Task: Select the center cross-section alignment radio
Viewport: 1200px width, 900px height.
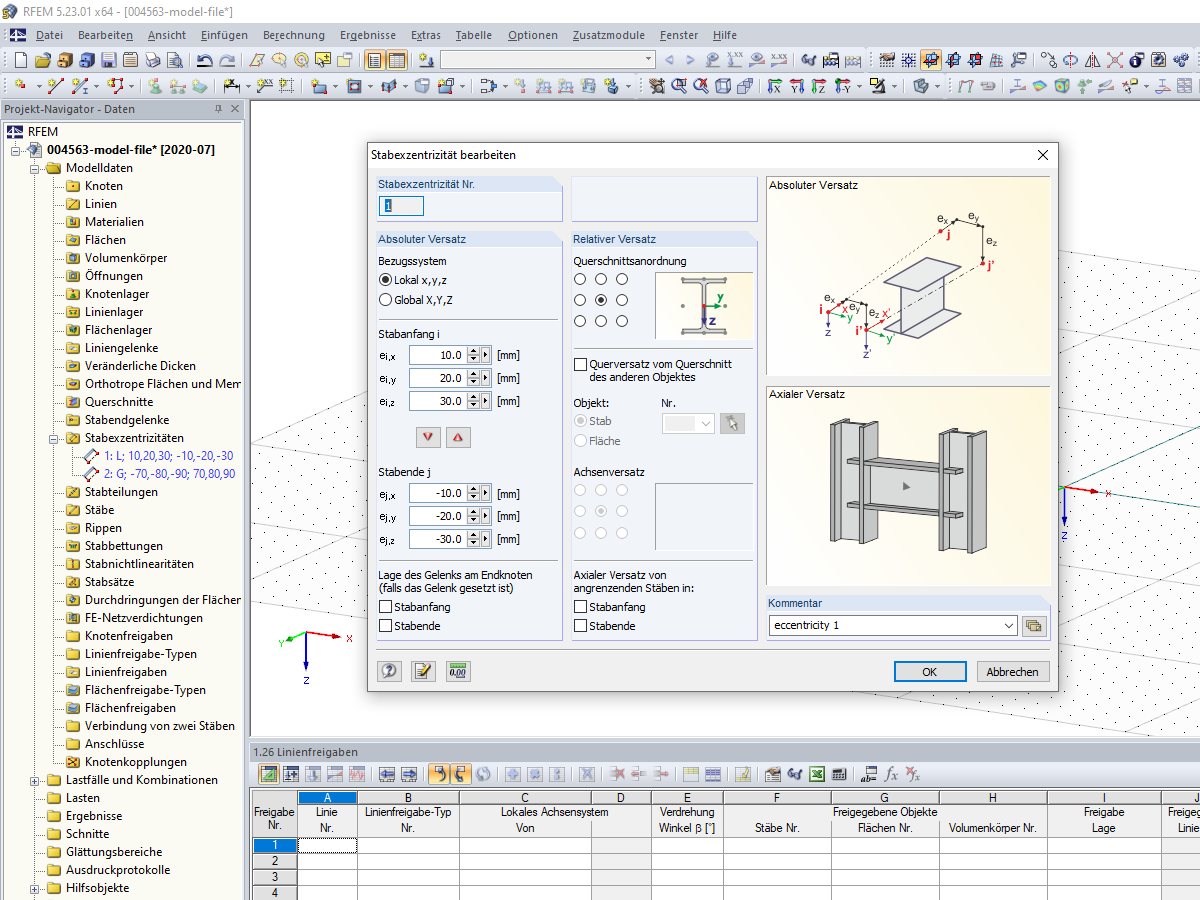Action: [601, 300]
